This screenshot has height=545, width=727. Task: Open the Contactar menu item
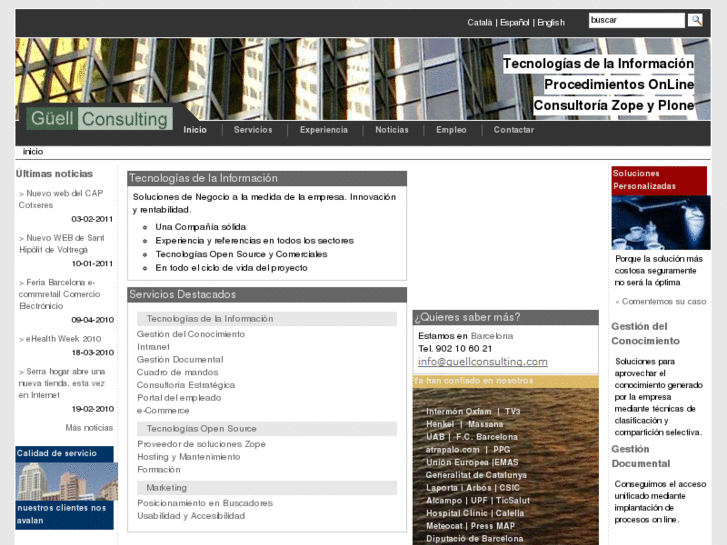pyautogui.click(x=514, y=130)
